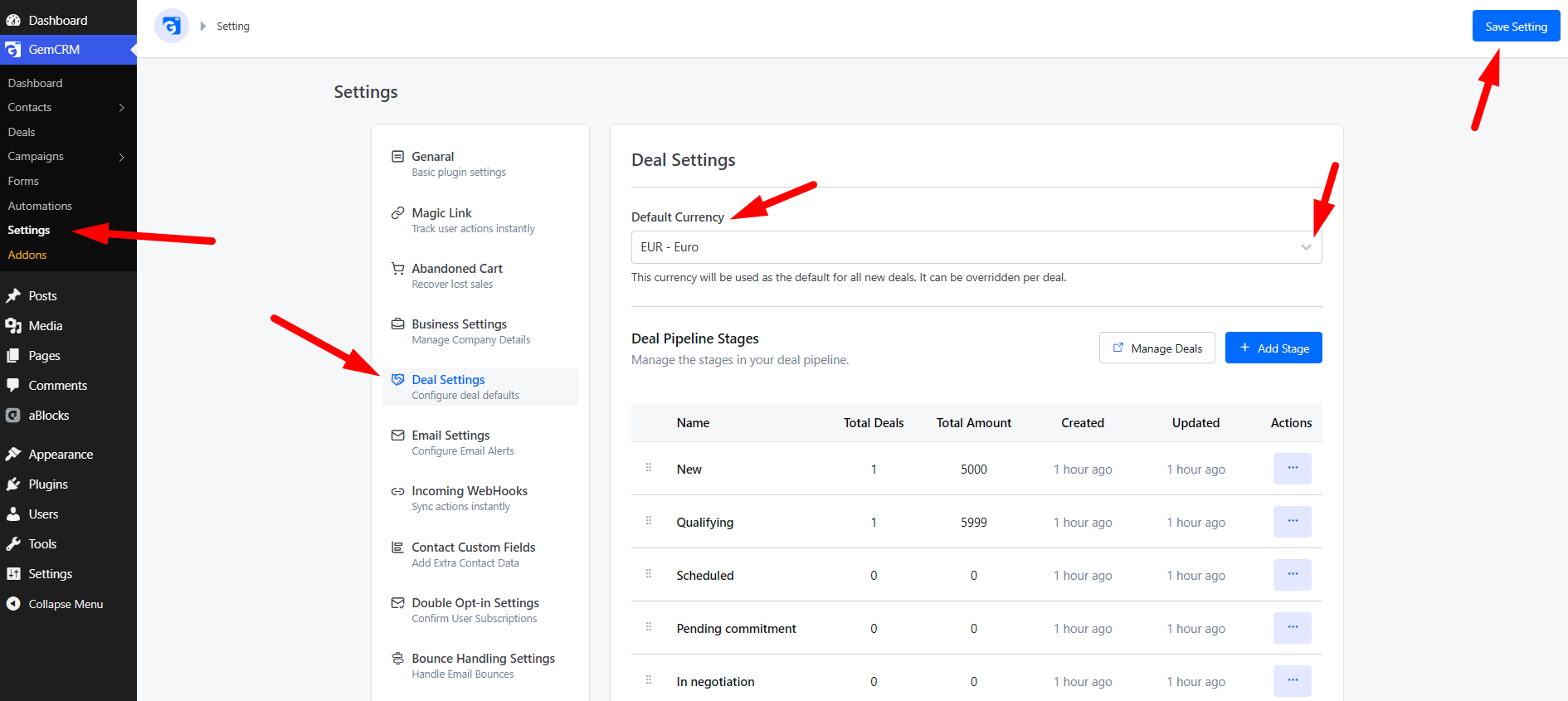Click the WordPress Plugins menu icon
The height and width of the screenshot is (701, 1568).
point(13,484)
